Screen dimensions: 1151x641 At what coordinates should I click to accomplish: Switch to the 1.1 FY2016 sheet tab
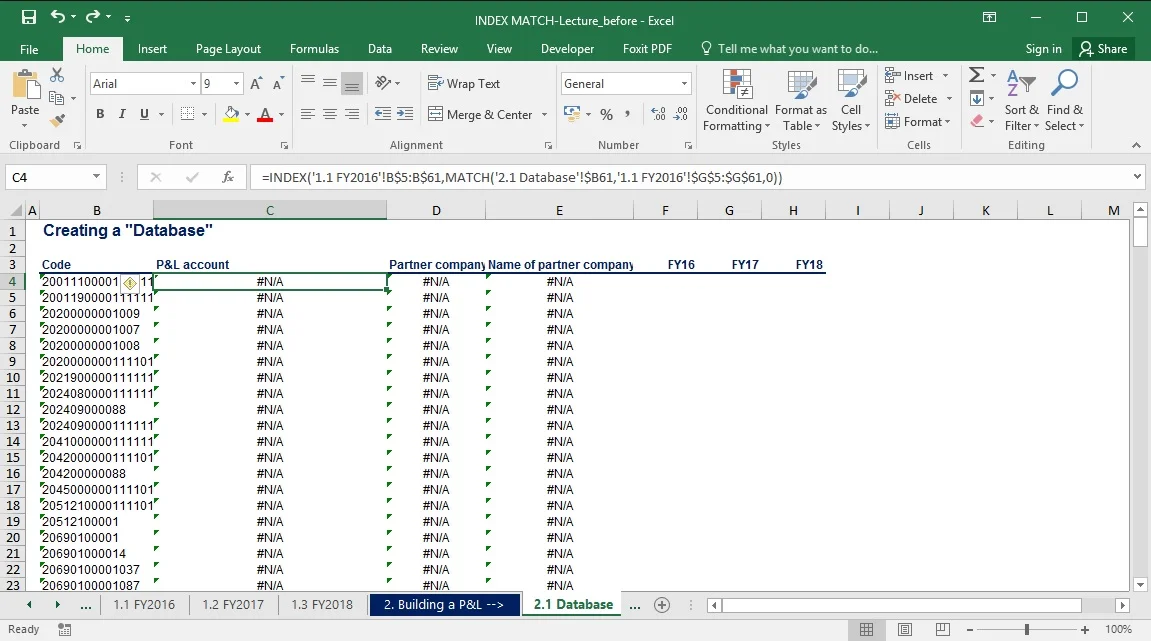(x=144, y=605)
